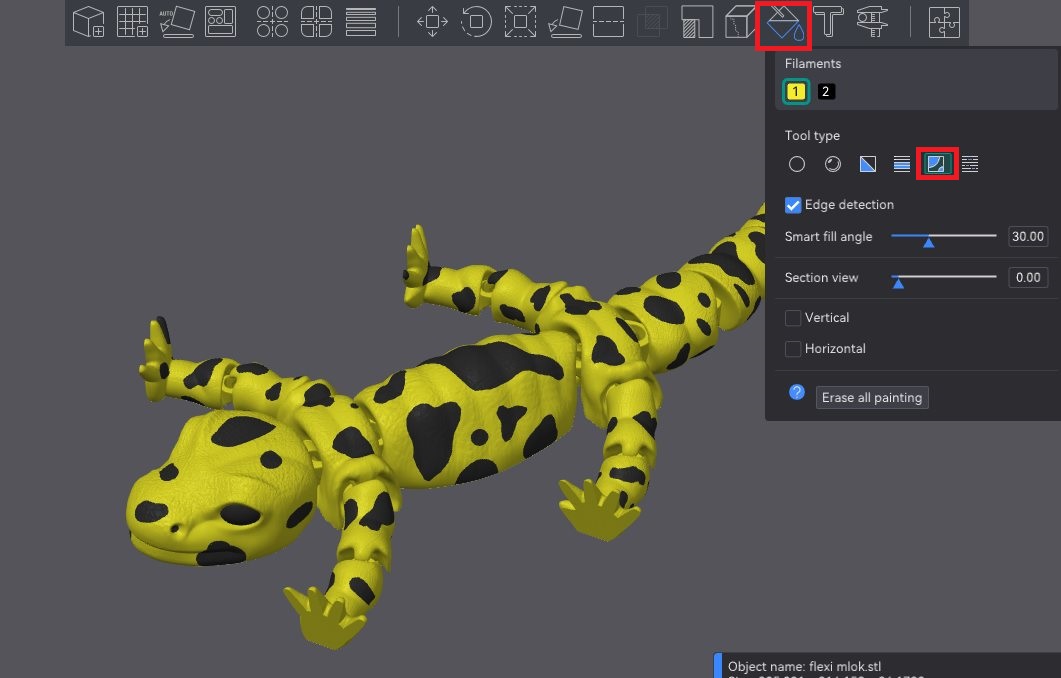Disable the Edge detection checkbox
This screenshot has width=1061, height=678.
tap(794, 205)
